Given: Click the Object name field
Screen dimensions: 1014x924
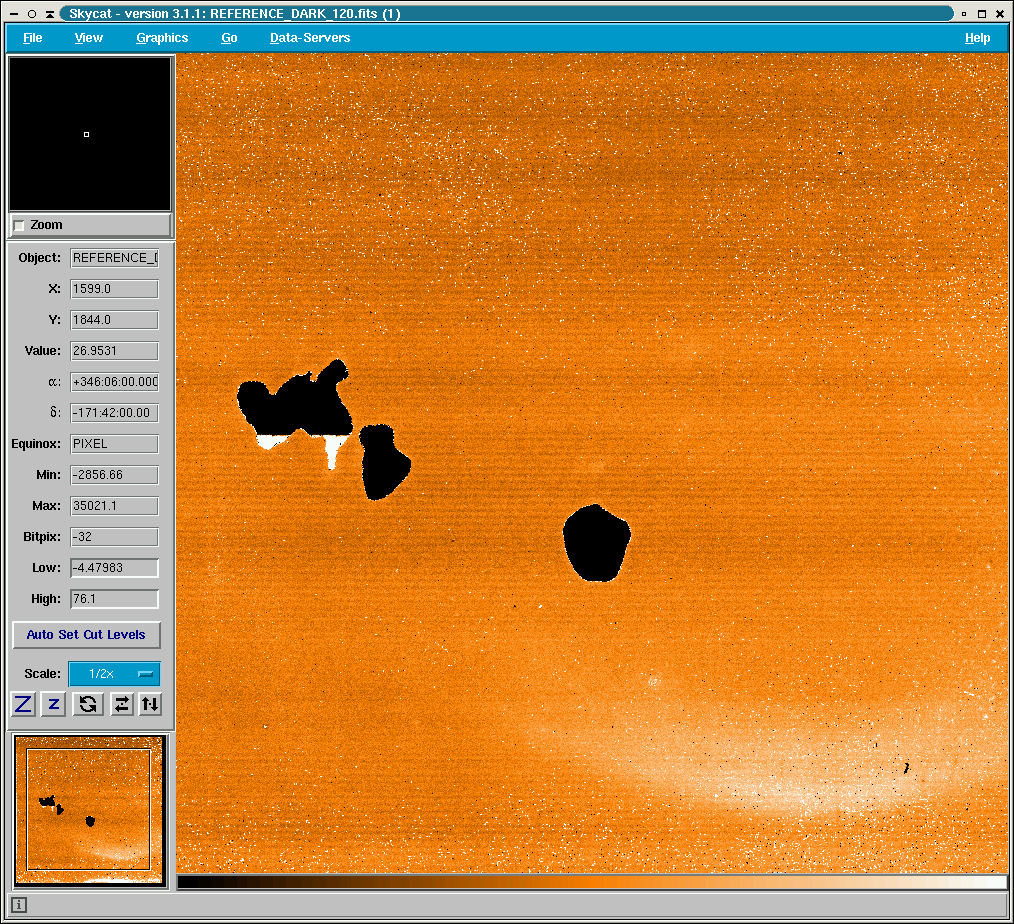Looking at the screenshot, I should coord(114,258).
